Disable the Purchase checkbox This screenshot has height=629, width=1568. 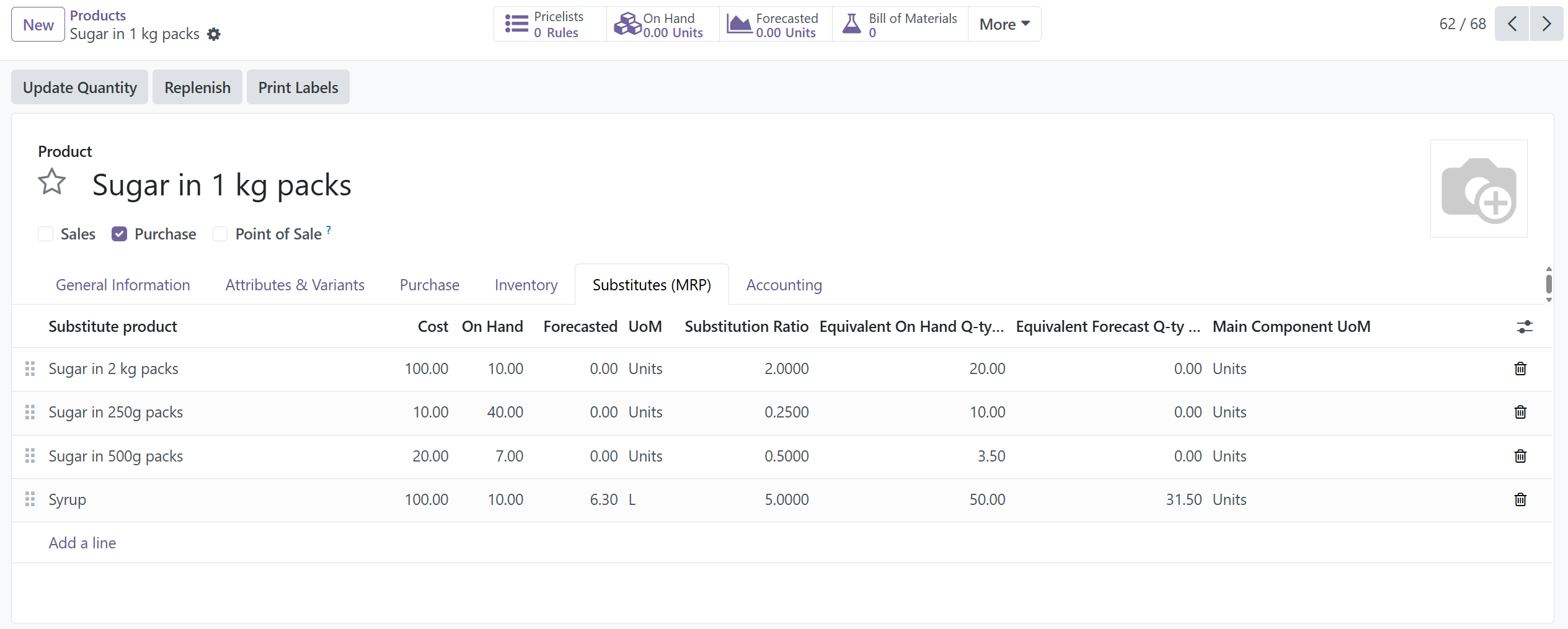119,234
